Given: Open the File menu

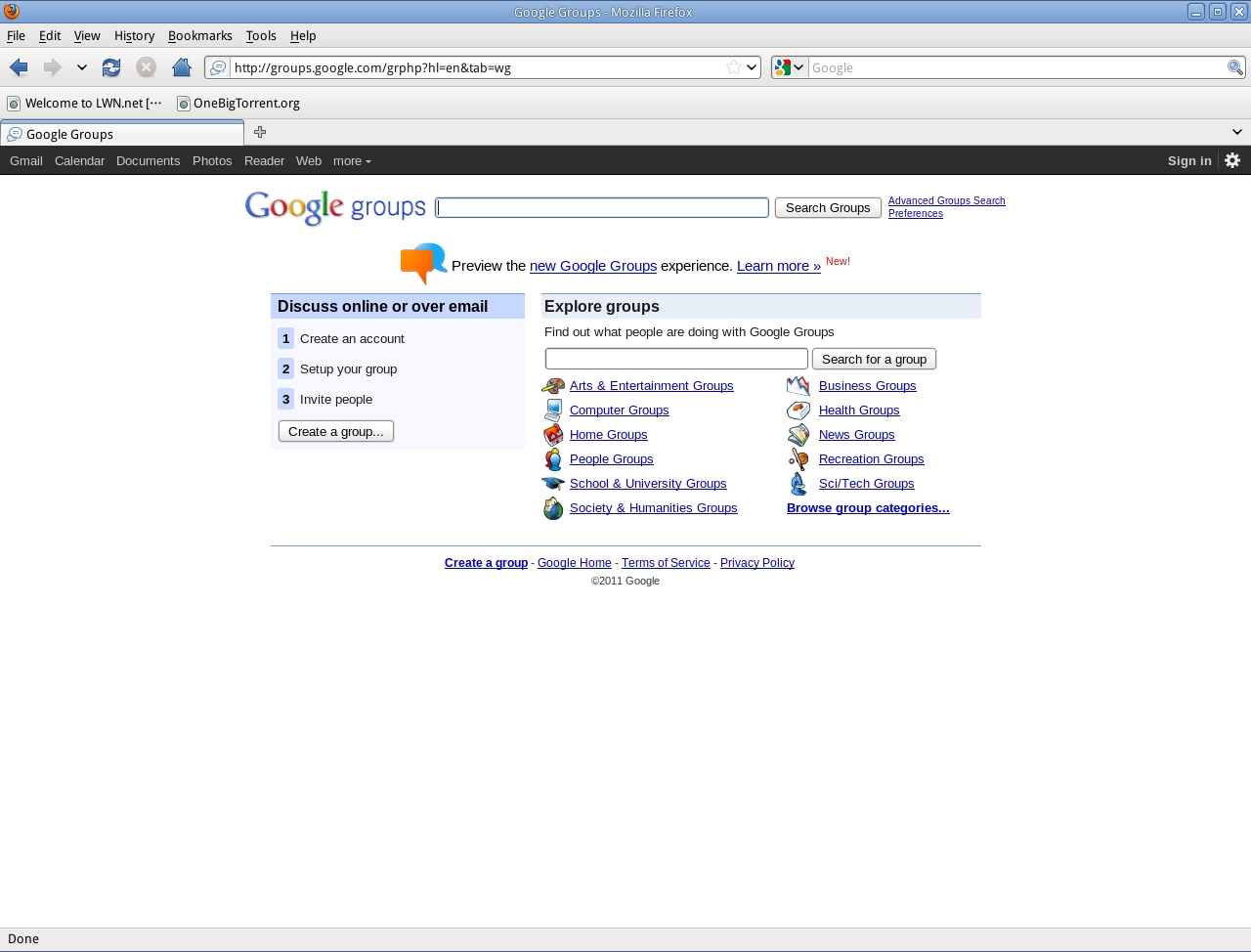Looking at the screenshot, I should point(16,35).
